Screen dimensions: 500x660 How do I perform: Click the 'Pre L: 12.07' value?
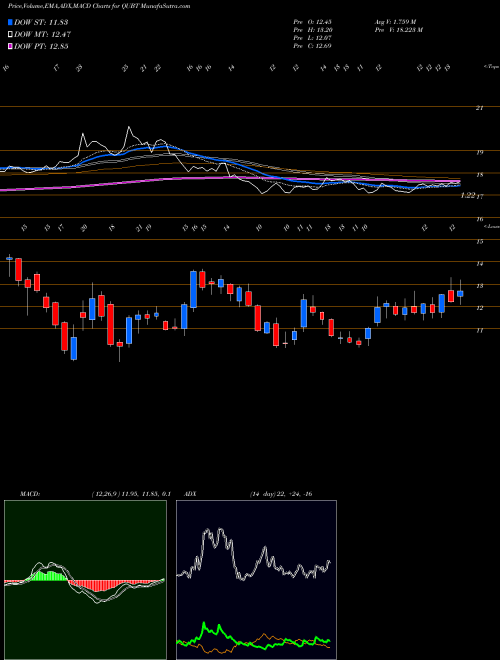tap(313, 38)
